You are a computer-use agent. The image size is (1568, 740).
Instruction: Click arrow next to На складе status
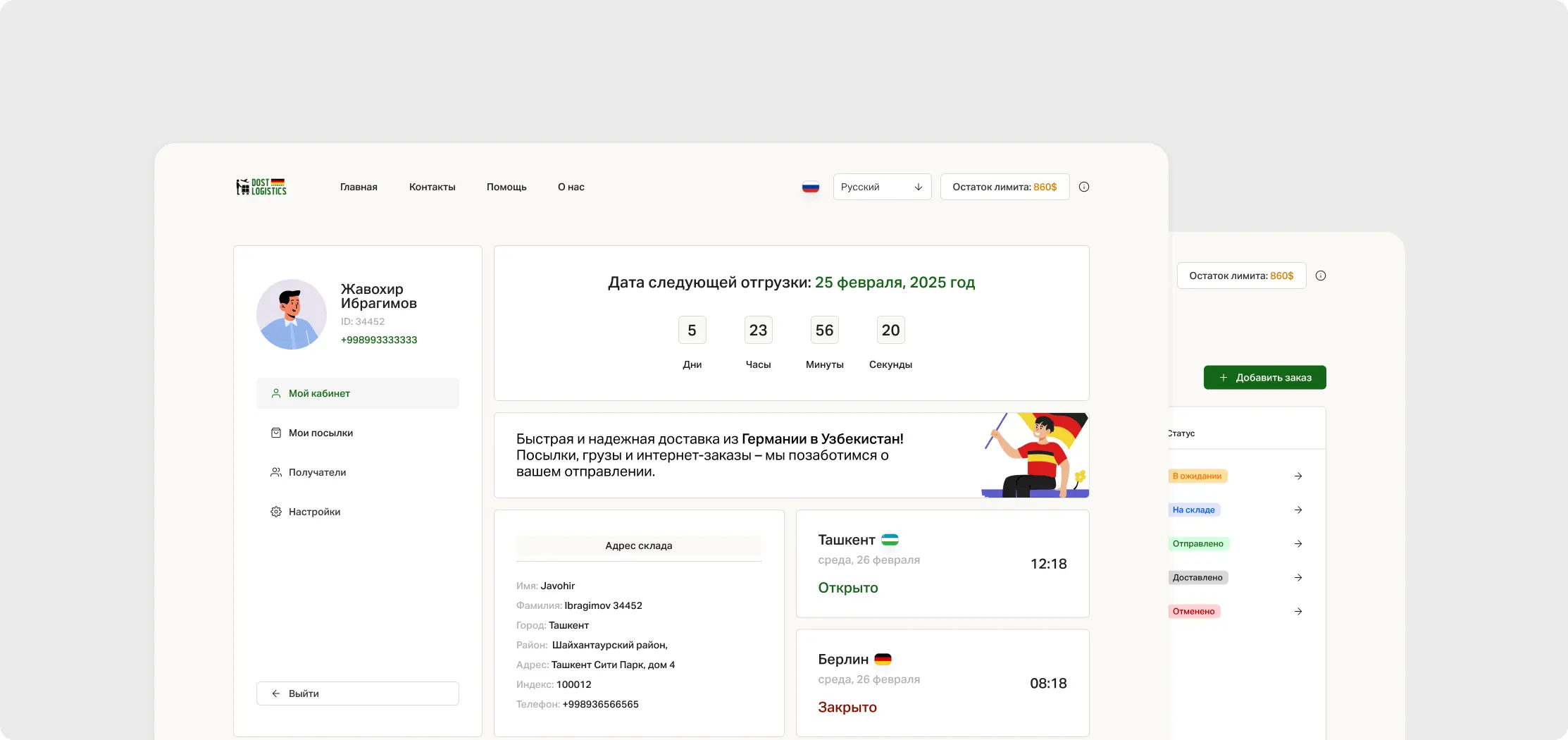1298,510
